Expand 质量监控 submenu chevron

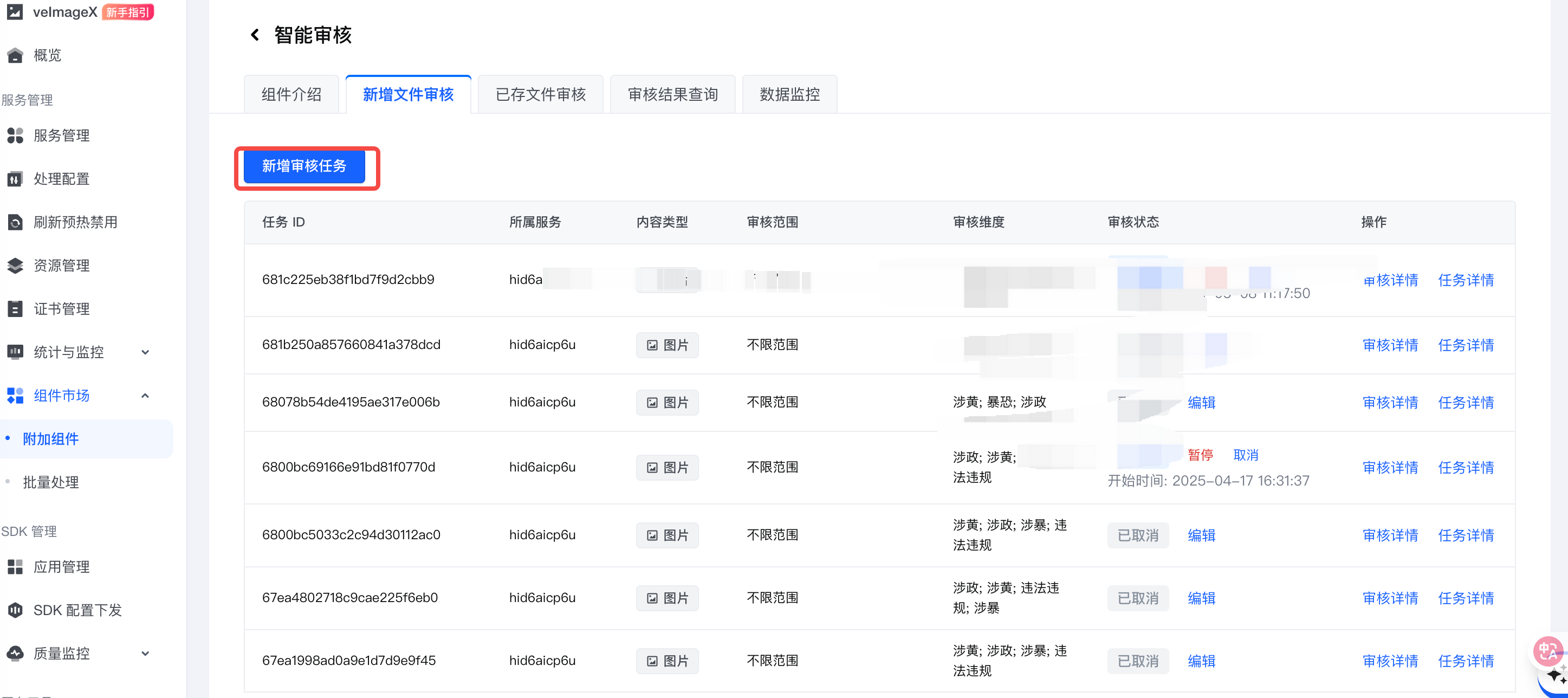pyautogui.click(x=145, y=654)
